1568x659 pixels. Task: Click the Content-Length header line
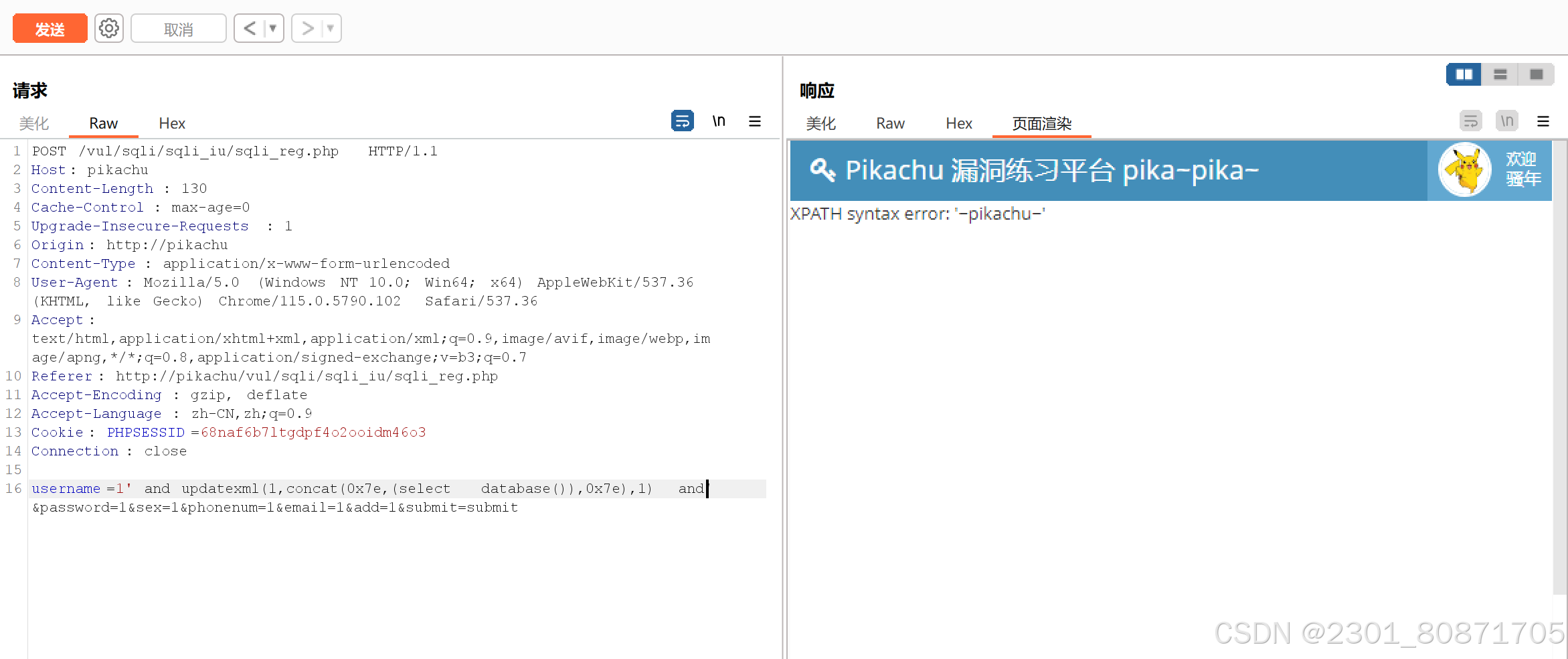tap(119, 189)
